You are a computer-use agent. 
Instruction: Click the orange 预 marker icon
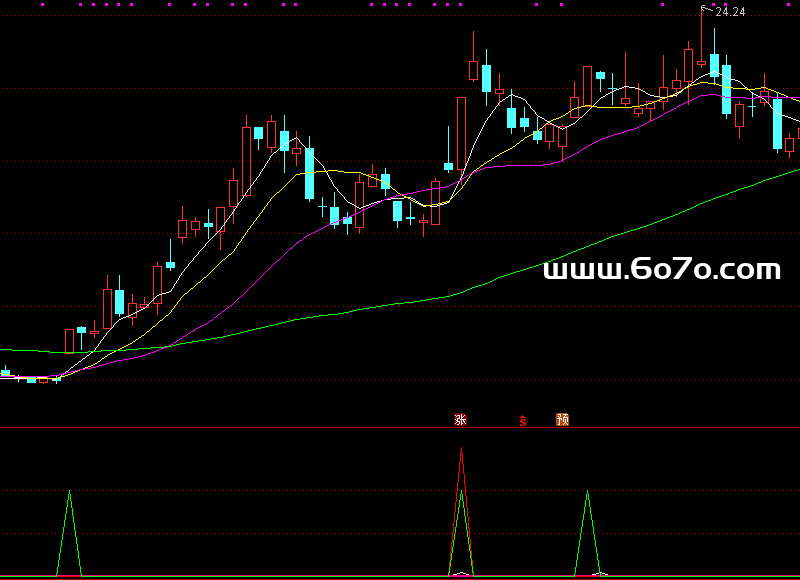click(x=562, y=419)
